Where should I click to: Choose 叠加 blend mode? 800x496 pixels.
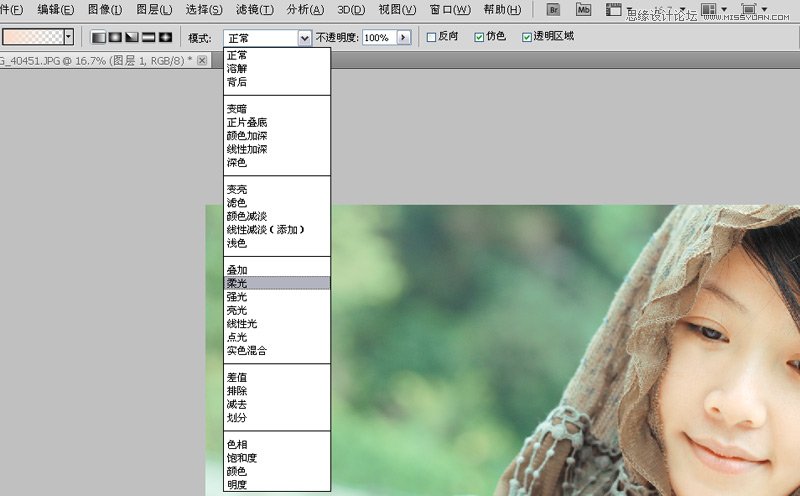pos(277,270)
